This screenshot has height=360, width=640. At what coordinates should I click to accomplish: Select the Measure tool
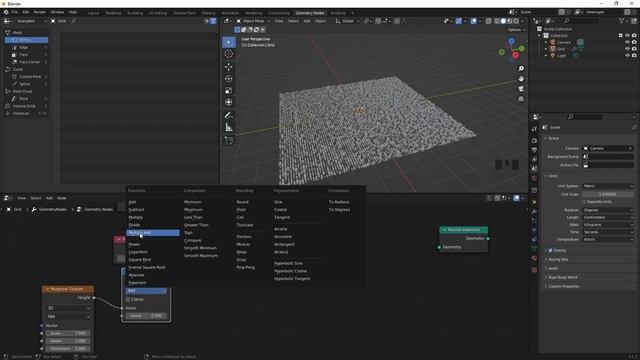[229, 128]
